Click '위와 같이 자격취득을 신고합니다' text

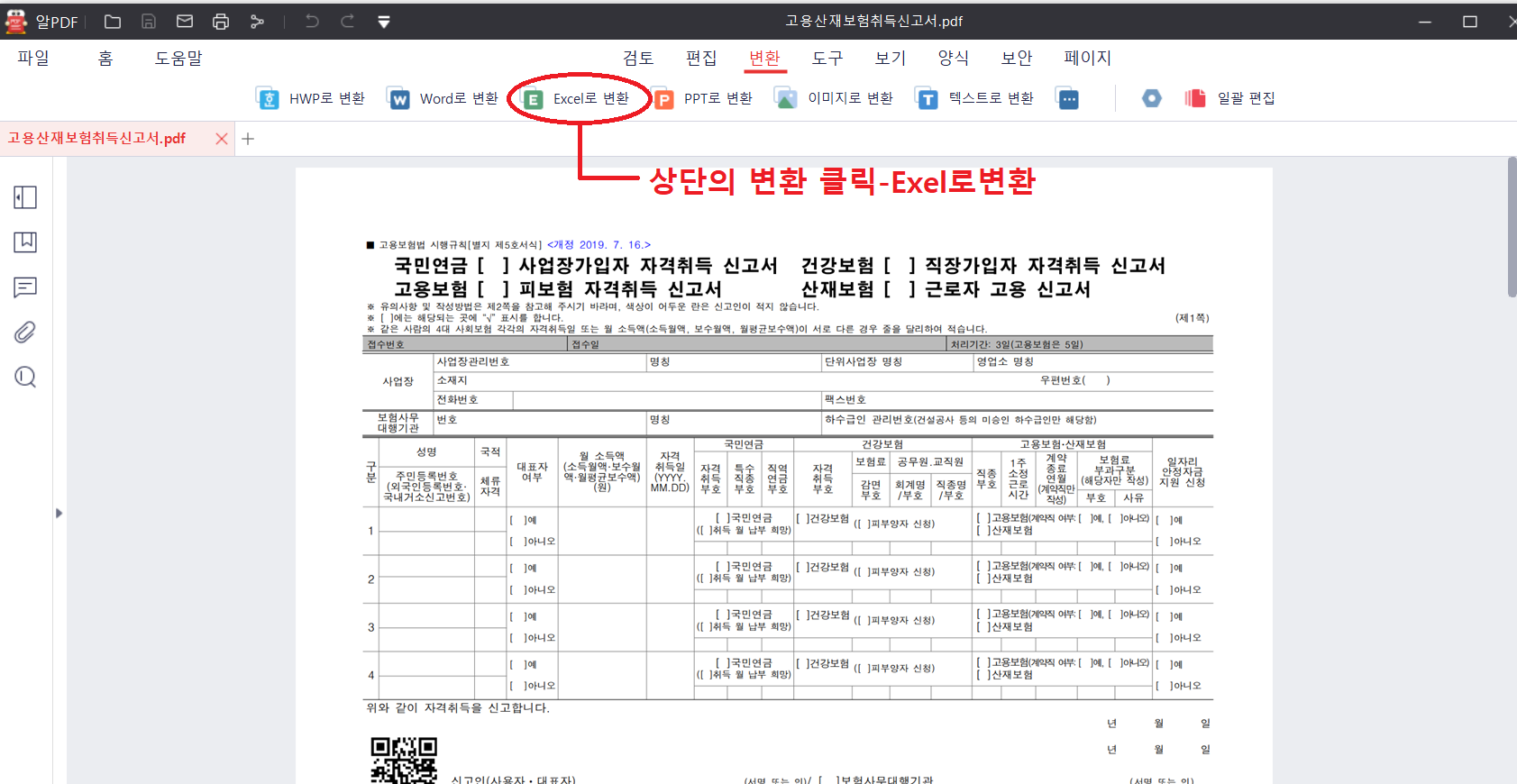(x=458, y=708)
